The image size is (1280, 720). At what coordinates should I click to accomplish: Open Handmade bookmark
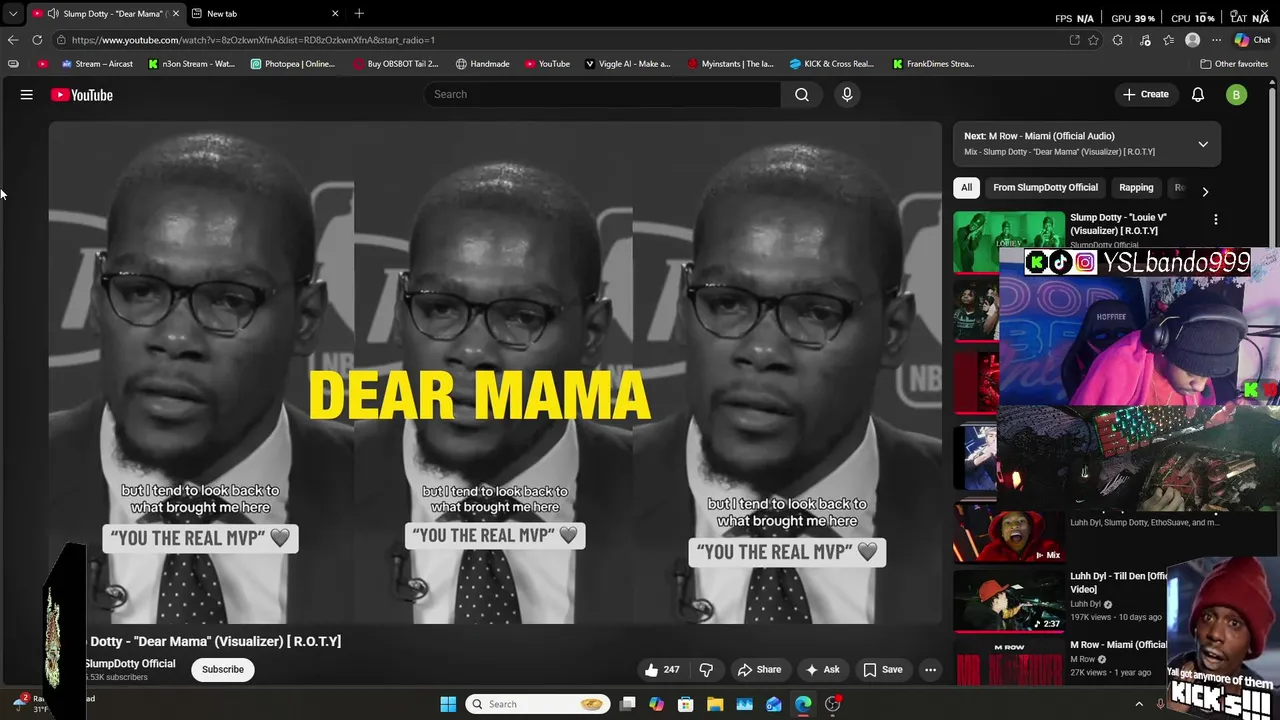click(482, 64)
